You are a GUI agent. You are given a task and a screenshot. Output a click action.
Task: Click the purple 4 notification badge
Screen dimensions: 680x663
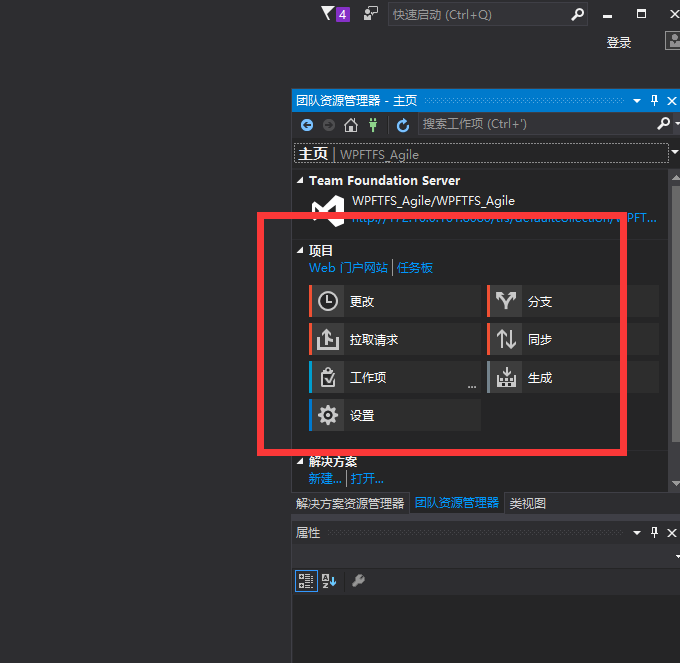[343, 15]
